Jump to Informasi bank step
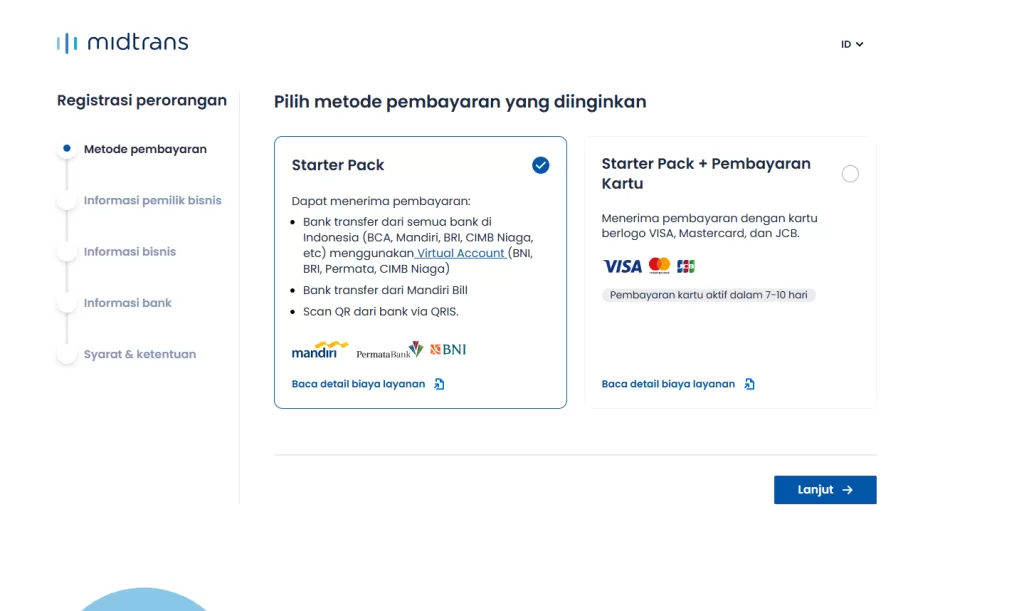This screenshot has height=611, width=1024. [x=128, y=303]
